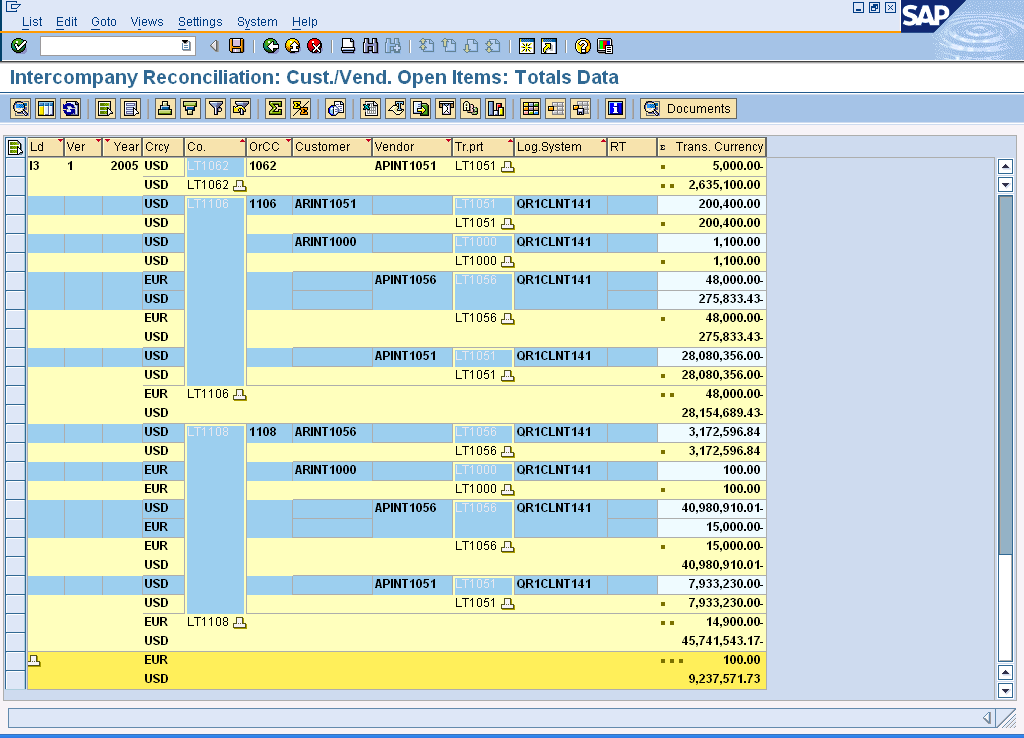Click the Sort Ascending icon
This screenshot has height=738, width=1024.
point(165,108)
